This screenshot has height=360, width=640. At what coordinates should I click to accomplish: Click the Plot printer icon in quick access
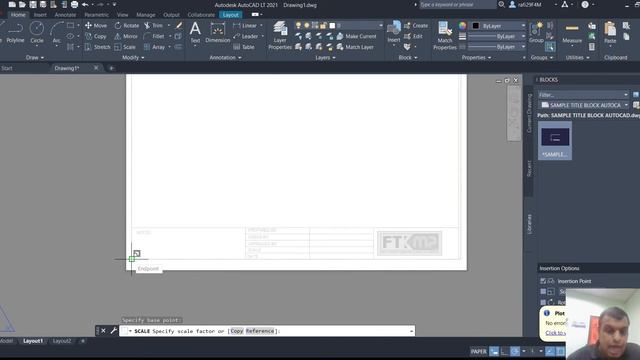pos(74,4)
